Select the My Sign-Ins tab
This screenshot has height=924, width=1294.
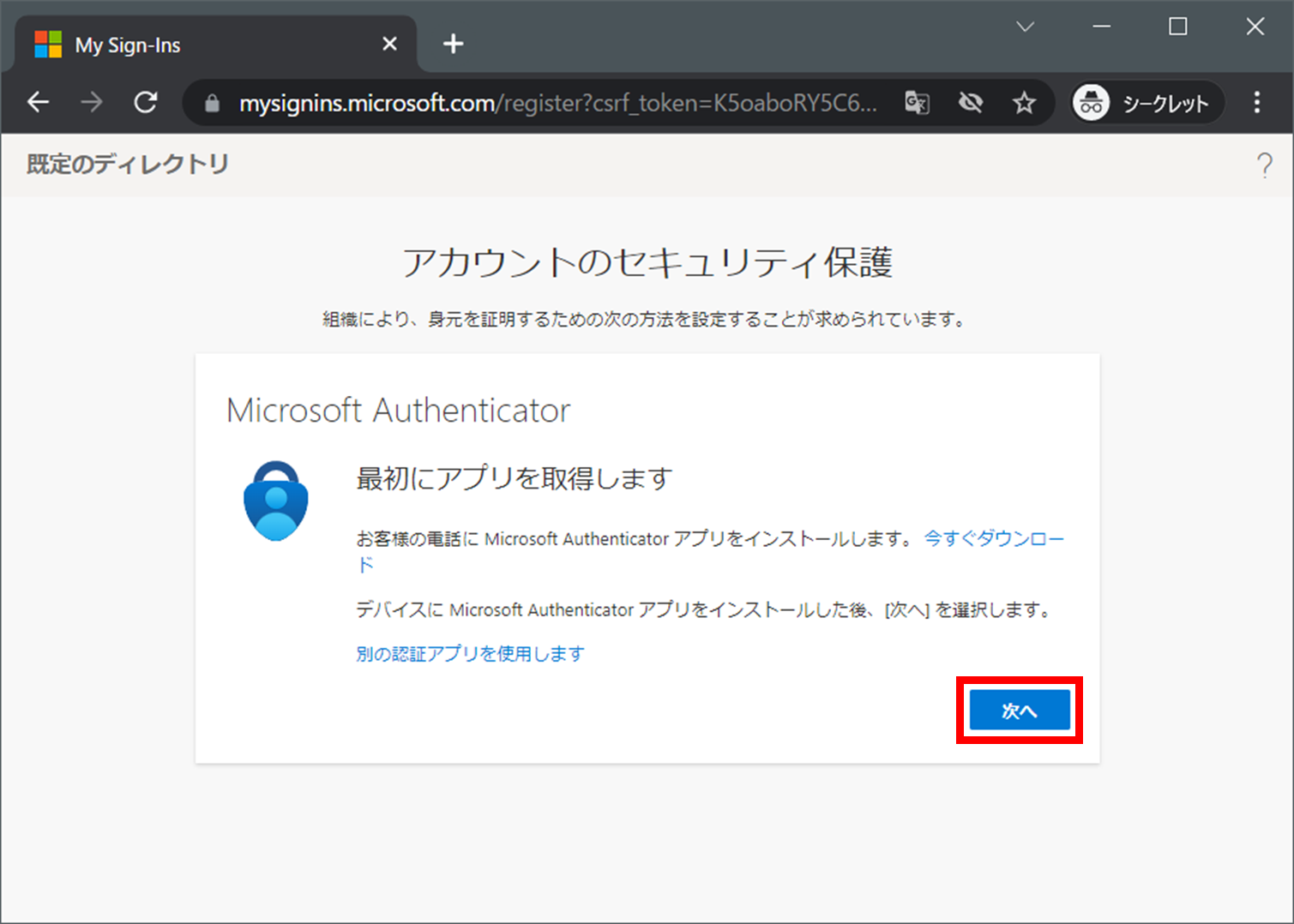pyautogui.click(x=214, y=45)
